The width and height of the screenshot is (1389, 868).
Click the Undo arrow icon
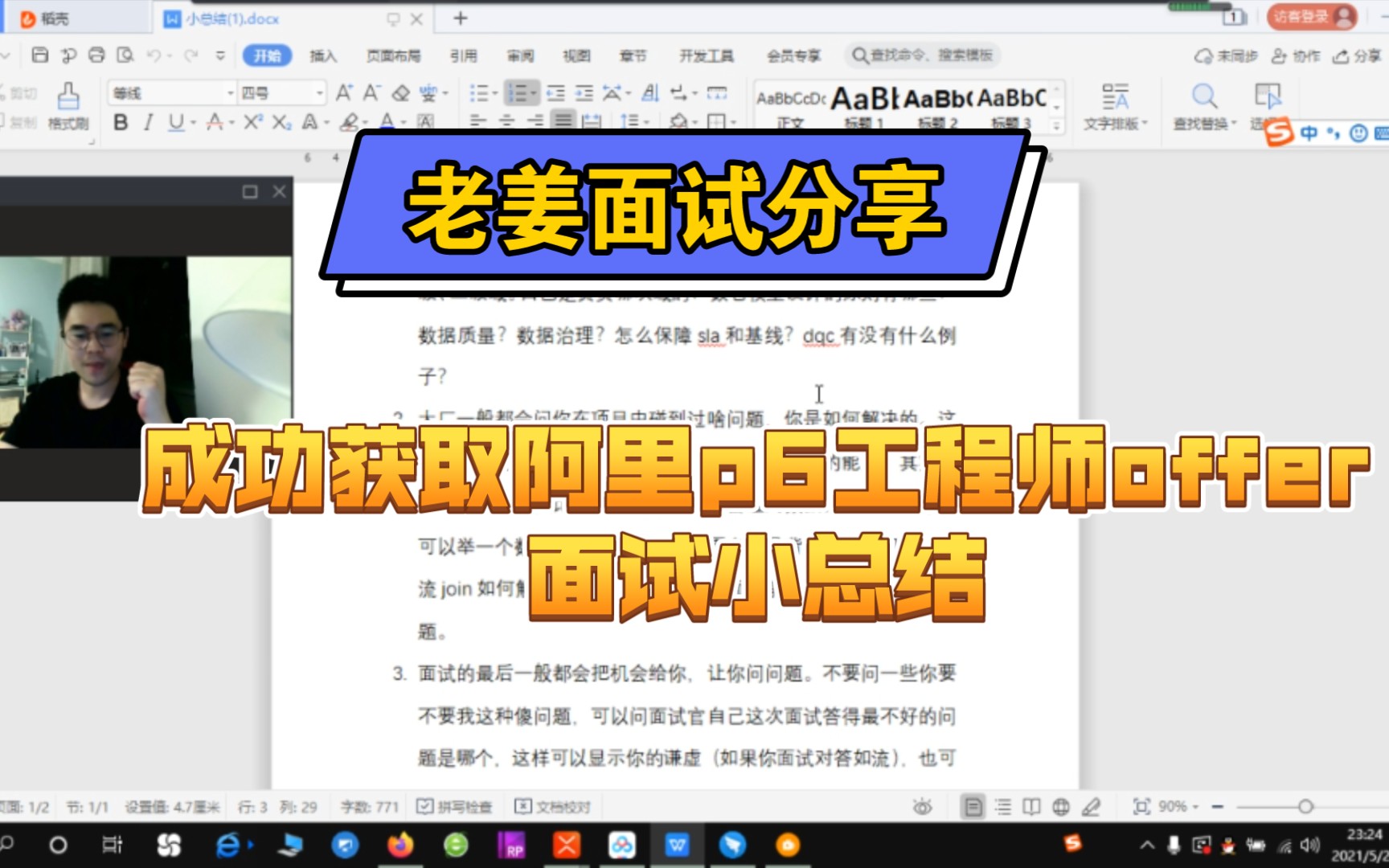click(154, 55)
